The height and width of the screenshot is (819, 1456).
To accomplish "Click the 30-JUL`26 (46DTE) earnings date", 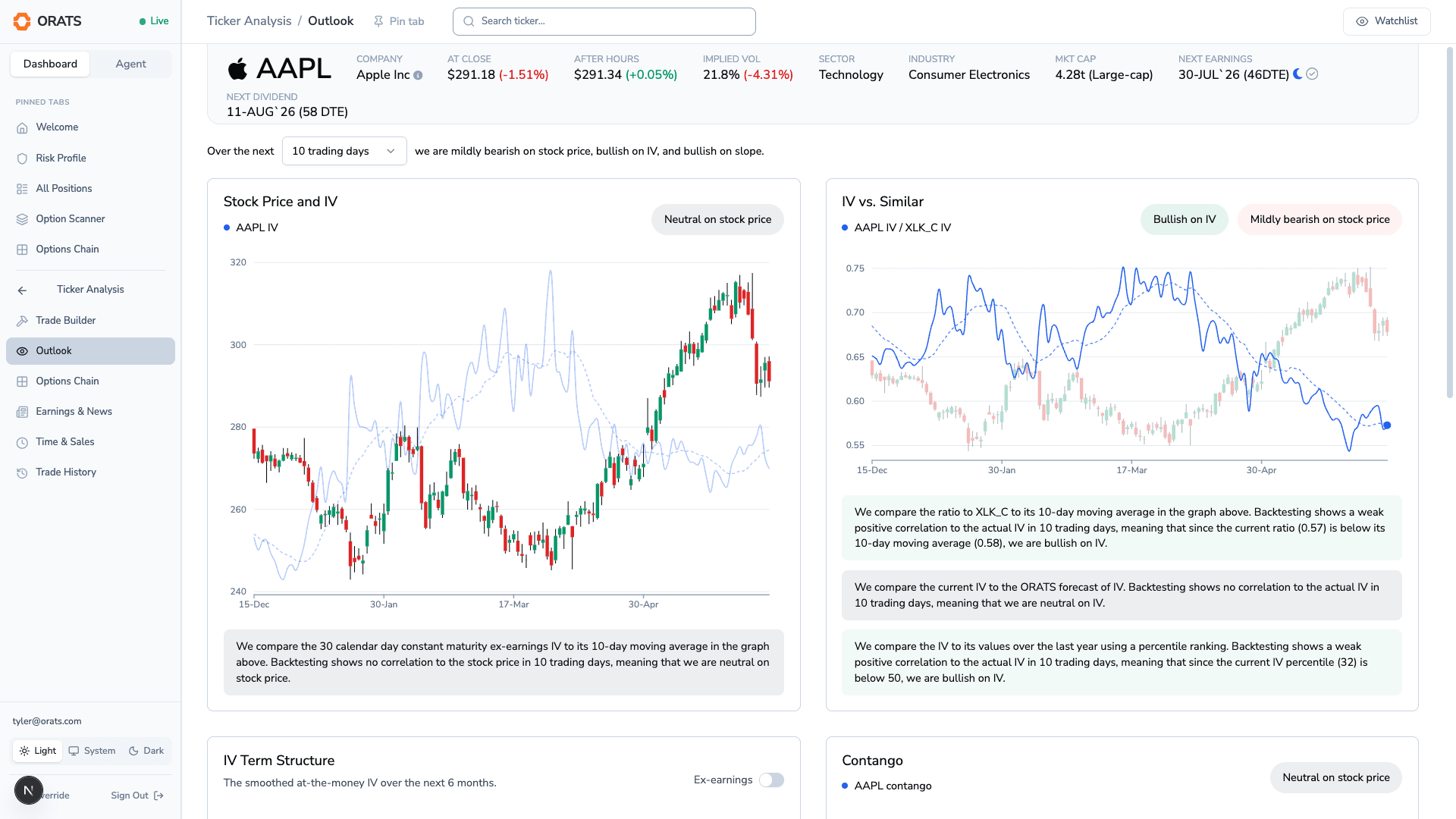I will point(1233,74).
